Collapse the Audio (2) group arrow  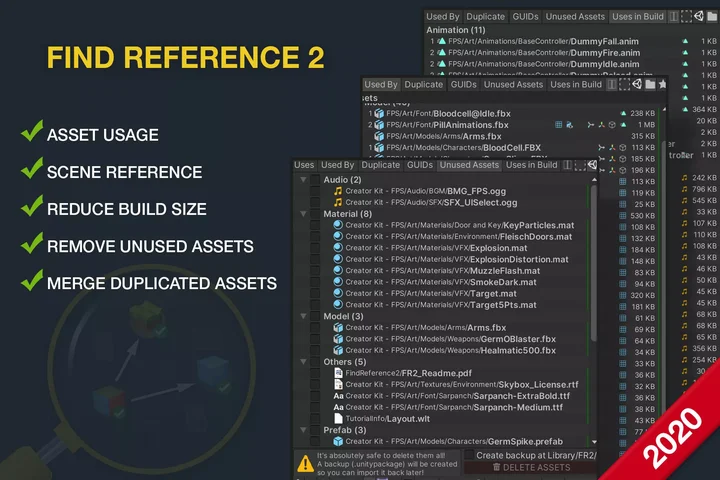[303, 180]
